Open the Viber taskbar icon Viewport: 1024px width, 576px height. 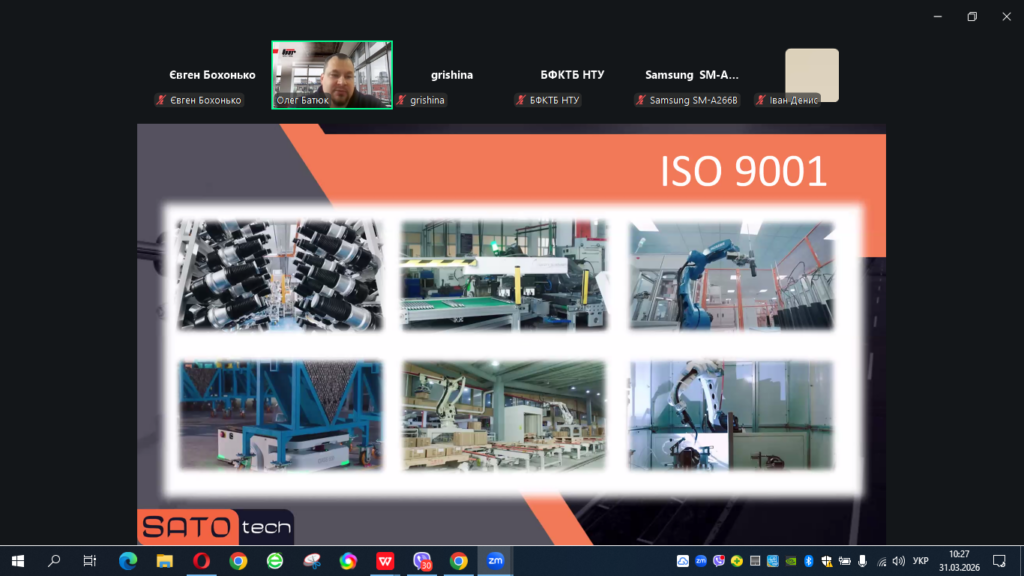[421, 561]
